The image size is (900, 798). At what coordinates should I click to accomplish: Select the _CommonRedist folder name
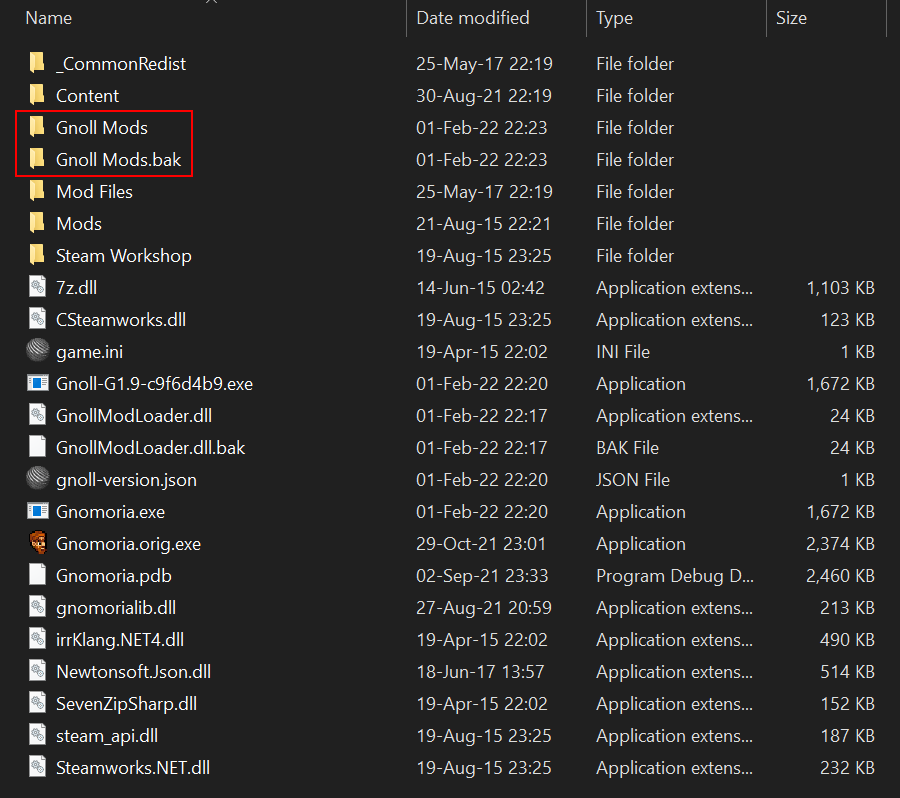click(121, 64)
